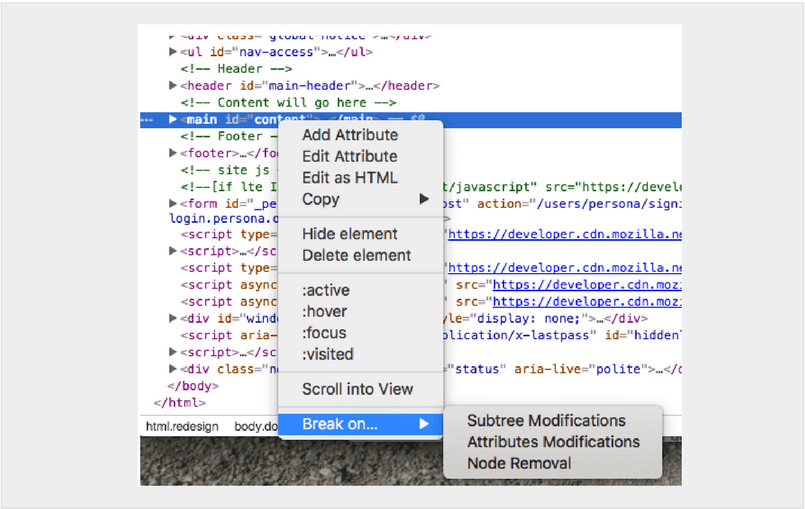
Task: Expand the ul nav-access node
Action: pos(173,52)
